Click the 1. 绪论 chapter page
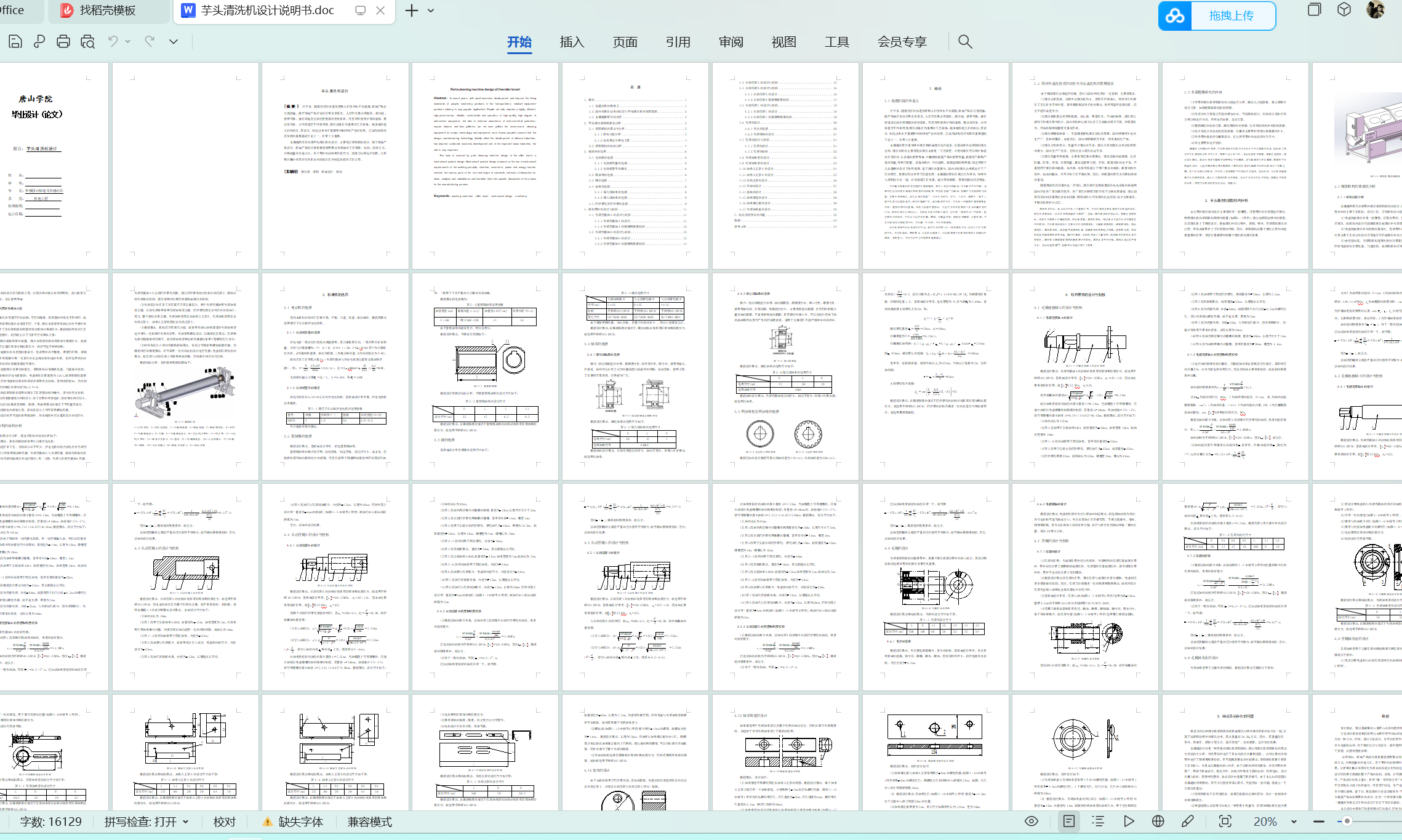 coord(935,165)
